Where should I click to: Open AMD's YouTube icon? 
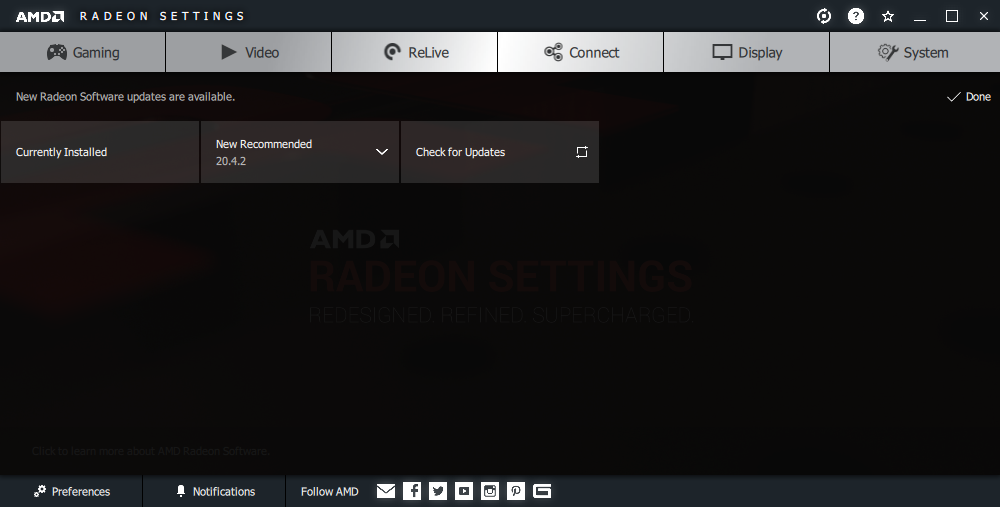464,491
